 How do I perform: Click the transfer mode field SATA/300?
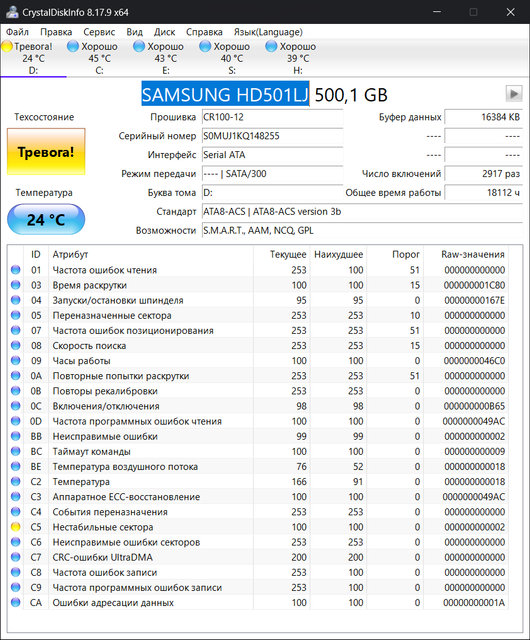[x=272, y=173]
